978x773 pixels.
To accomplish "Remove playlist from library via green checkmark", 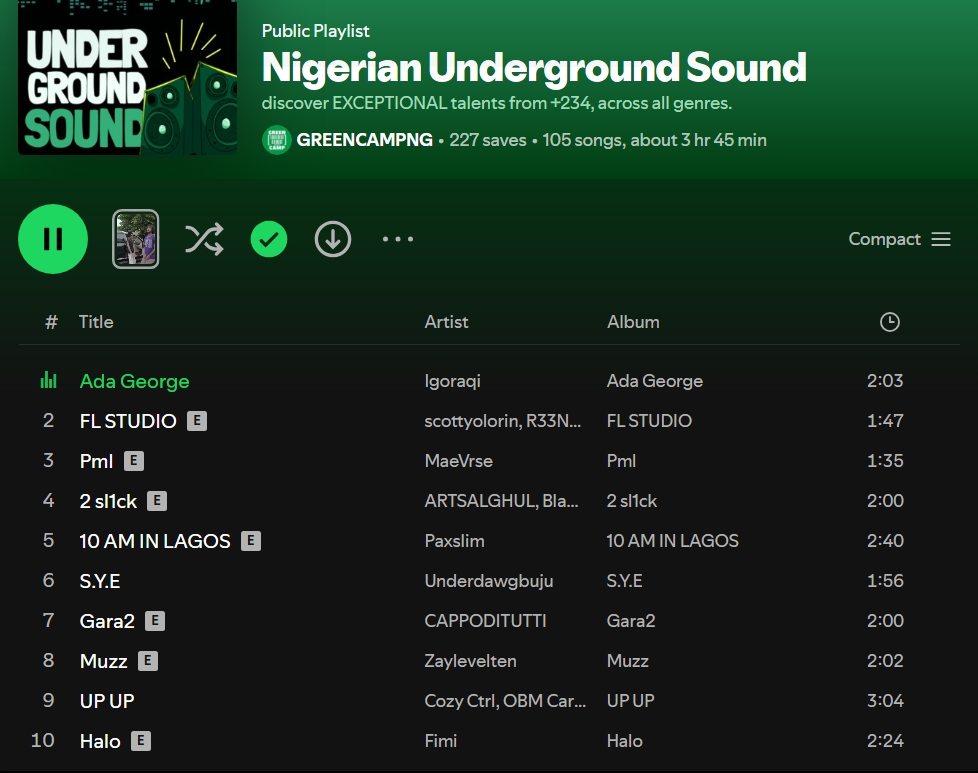I will pos(269,239).
